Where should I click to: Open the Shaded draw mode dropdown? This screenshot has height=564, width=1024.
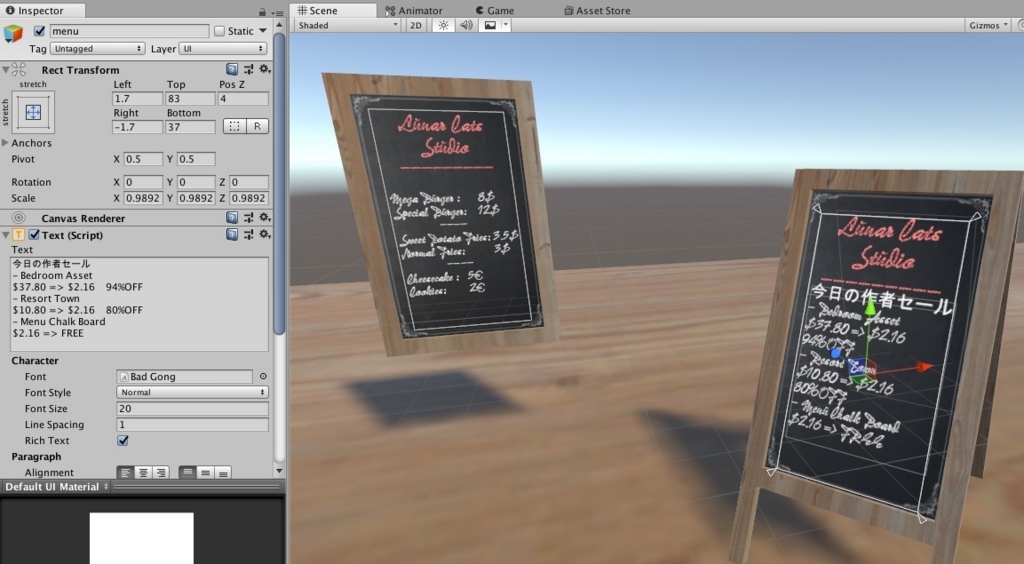pyautogui.click(x=347, y=25)
